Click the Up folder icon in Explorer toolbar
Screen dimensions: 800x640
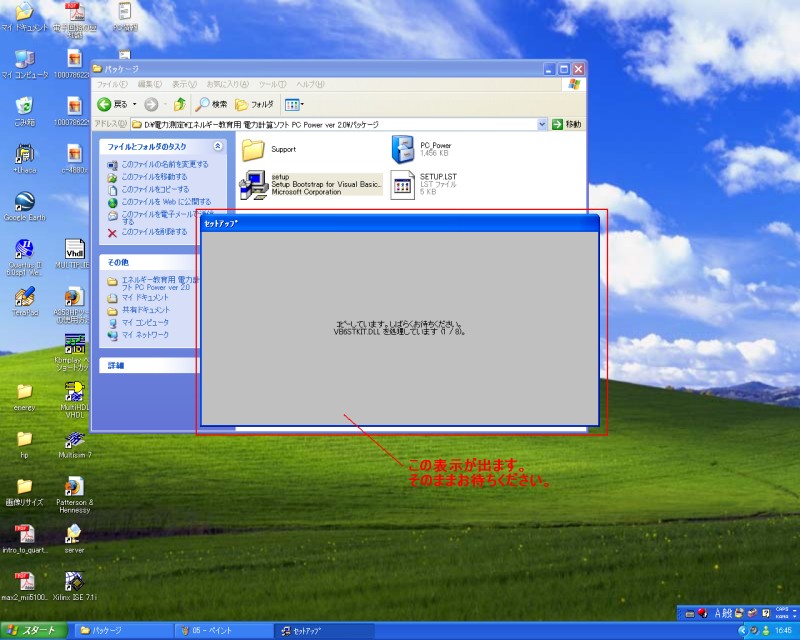(x=180, y=105)
